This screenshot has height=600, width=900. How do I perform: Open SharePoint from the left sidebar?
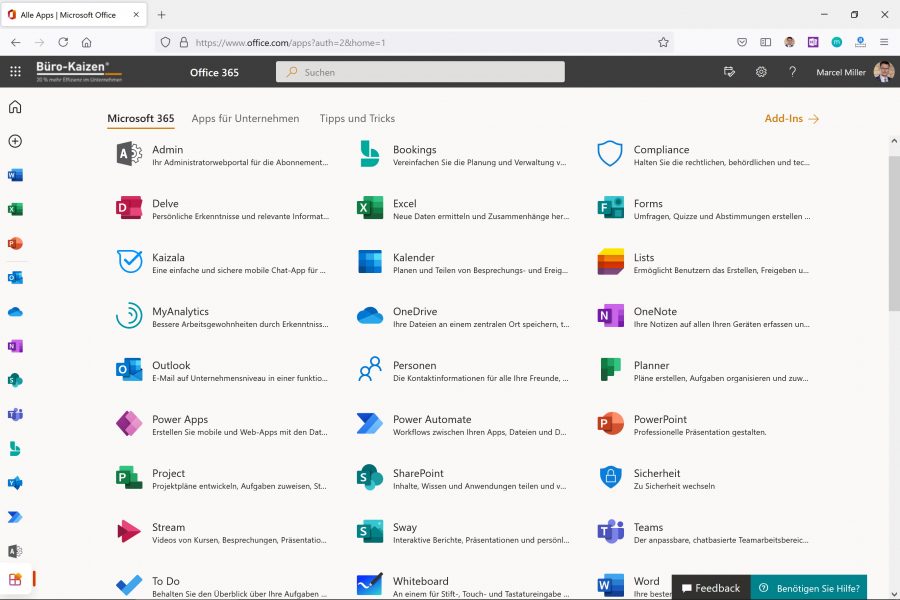click(x=15, y=380)
